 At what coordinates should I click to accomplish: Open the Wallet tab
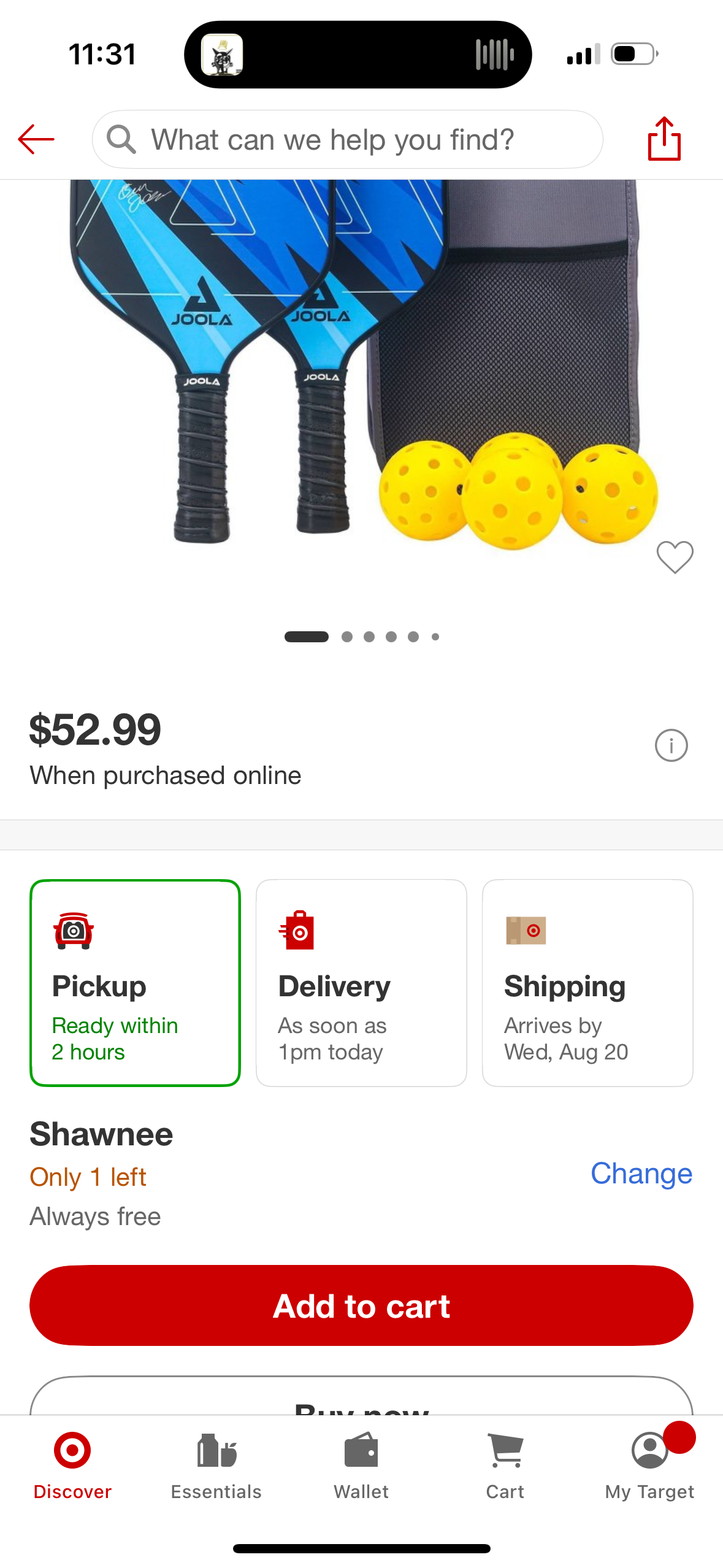[361, 1466]
